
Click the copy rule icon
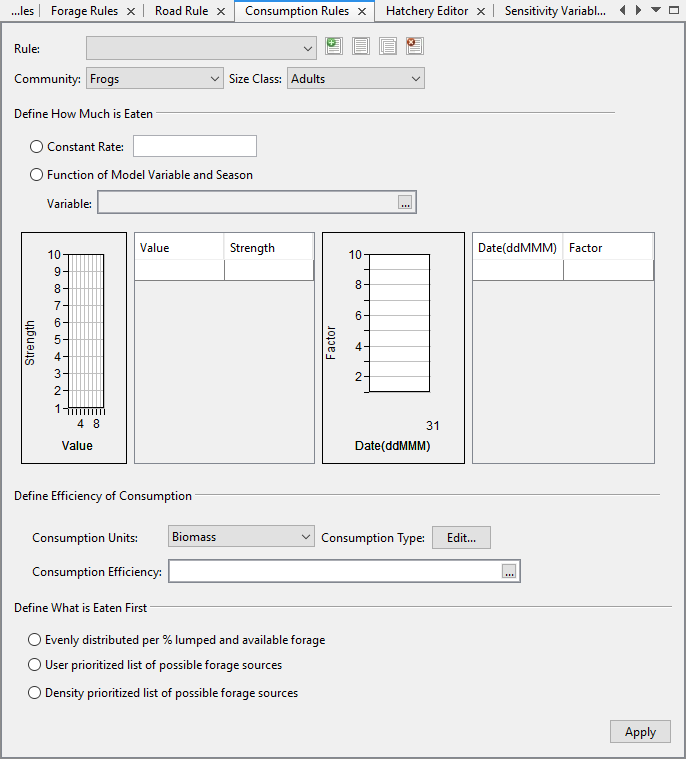388,46
